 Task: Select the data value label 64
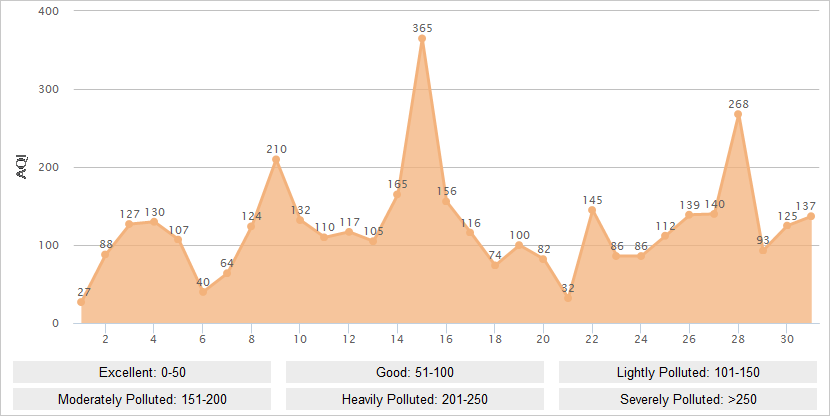pyautogui.click(x=227, y=263)
